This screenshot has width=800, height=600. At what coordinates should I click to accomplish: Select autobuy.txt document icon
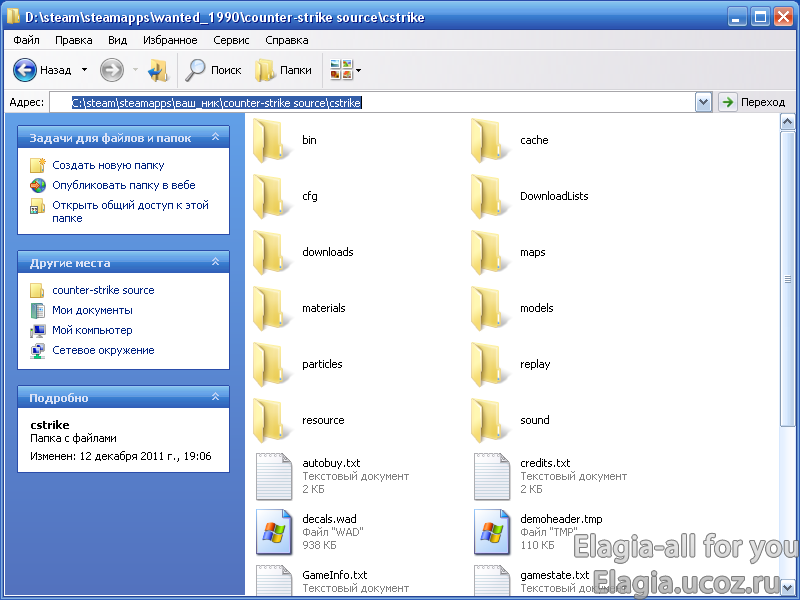tap(274, 477)
